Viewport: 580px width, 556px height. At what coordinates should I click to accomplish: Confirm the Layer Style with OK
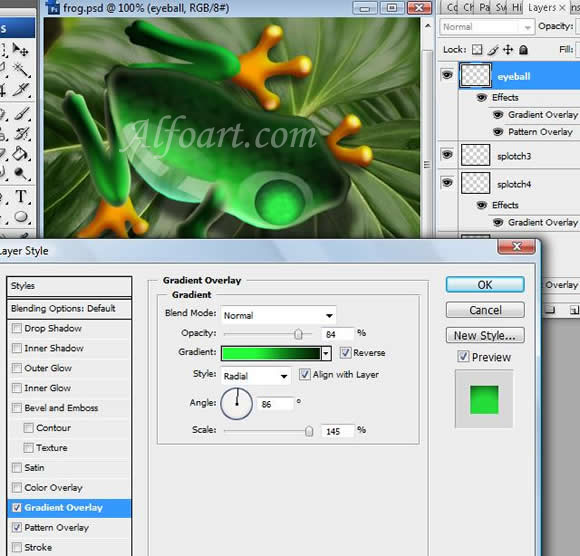click(x=485, y=285)
